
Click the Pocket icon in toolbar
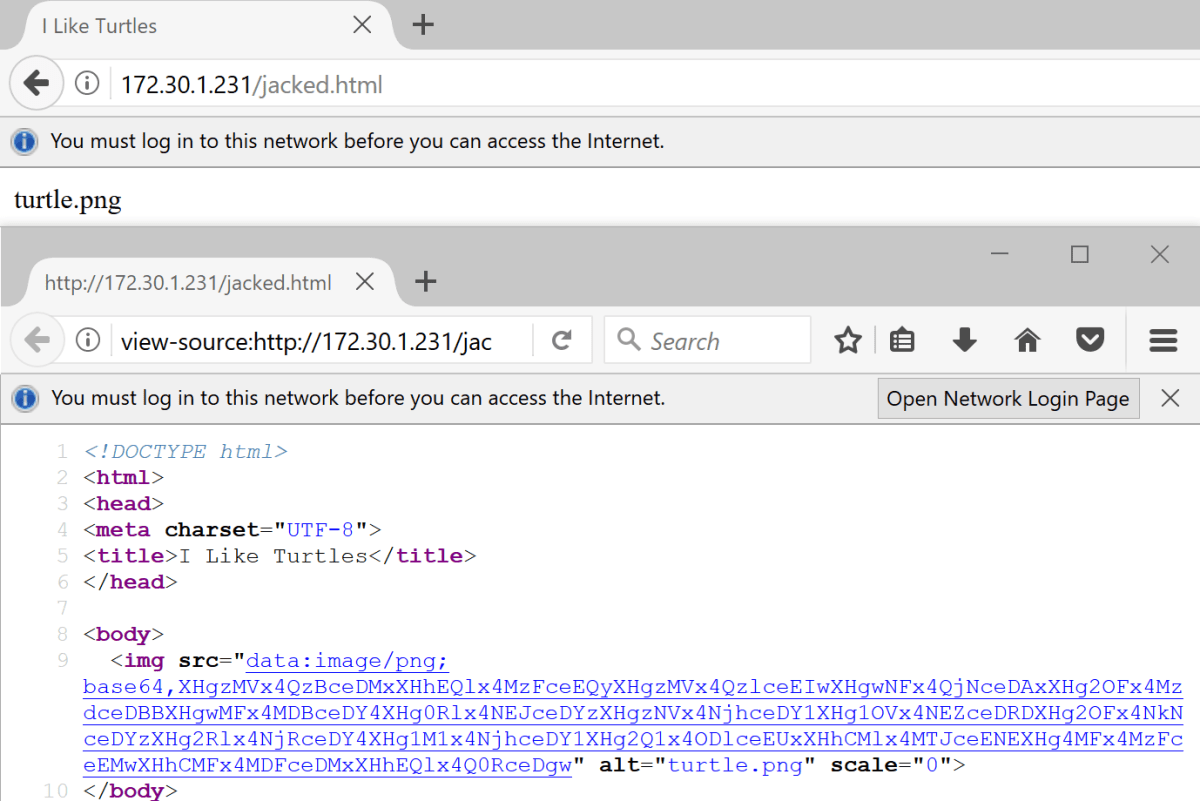click(1089, 341)
